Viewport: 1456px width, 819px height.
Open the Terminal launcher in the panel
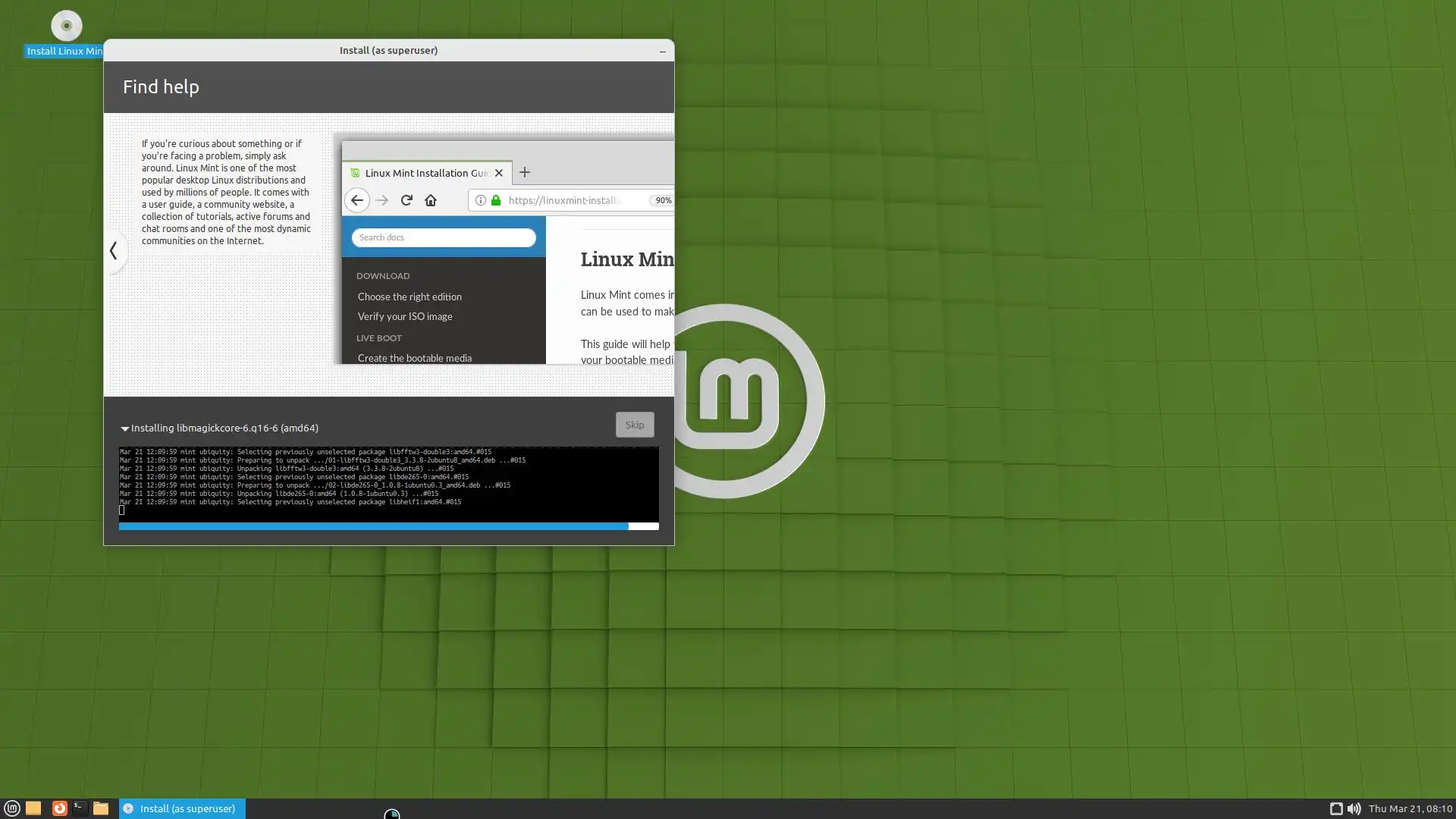click(80, 808)
